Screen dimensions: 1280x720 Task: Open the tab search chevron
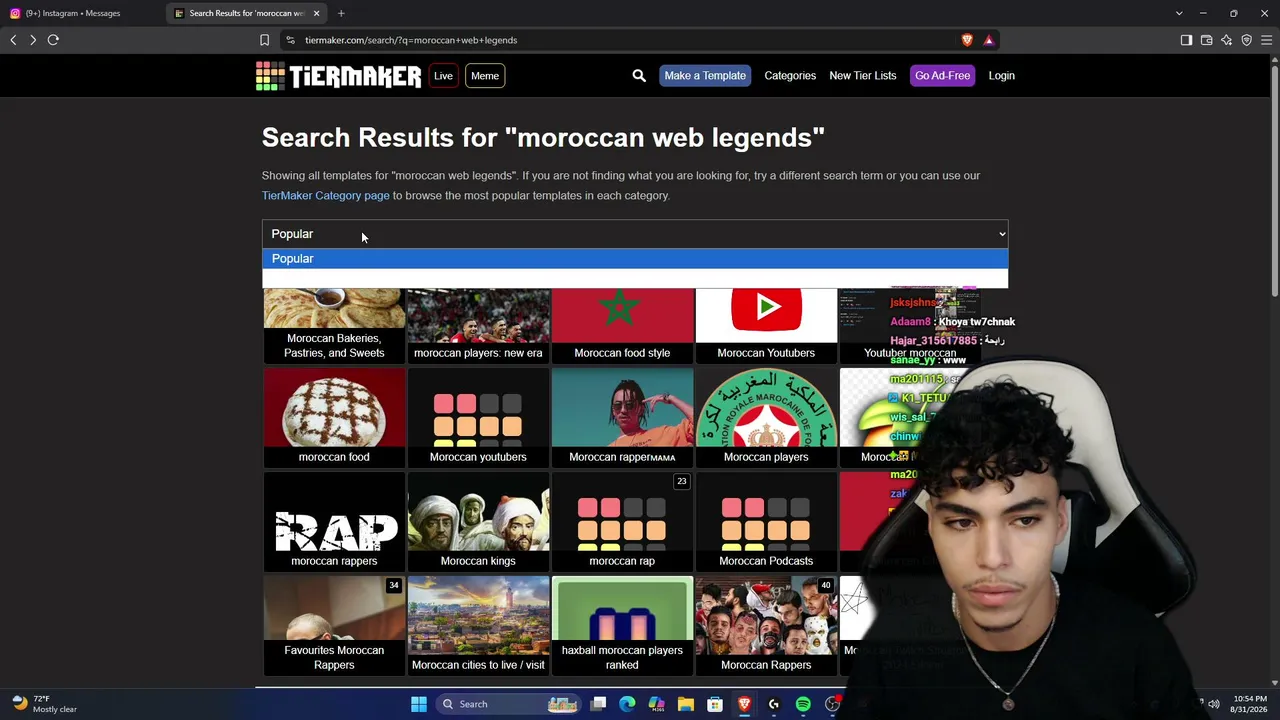(x=1179, y=13)
